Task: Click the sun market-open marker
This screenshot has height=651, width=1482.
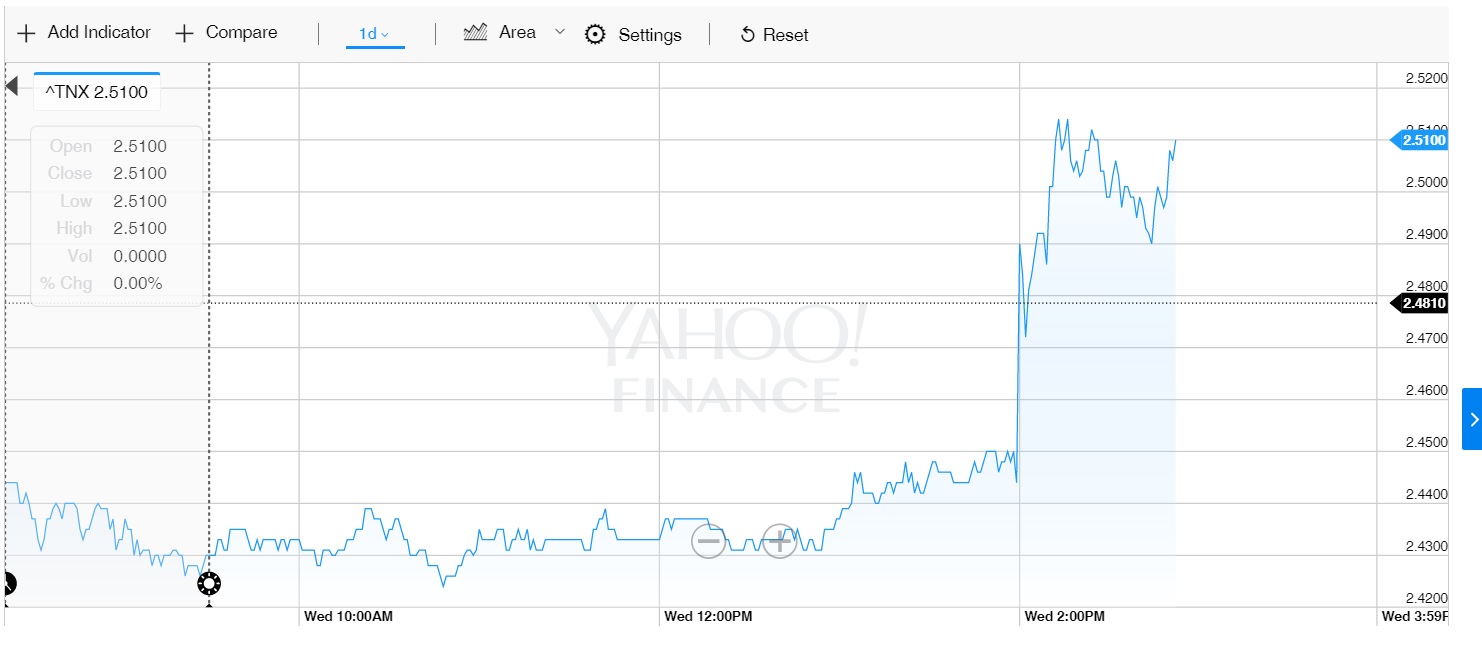Action: (209, 583)
